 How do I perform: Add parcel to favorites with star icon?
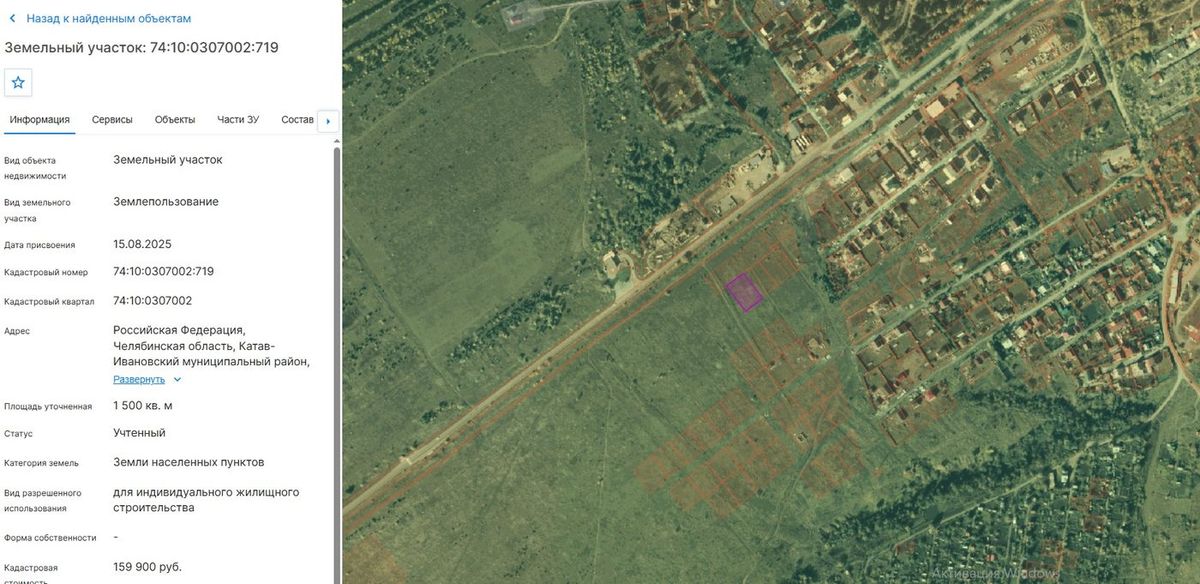pyautogui.click(x=18, y=82)
